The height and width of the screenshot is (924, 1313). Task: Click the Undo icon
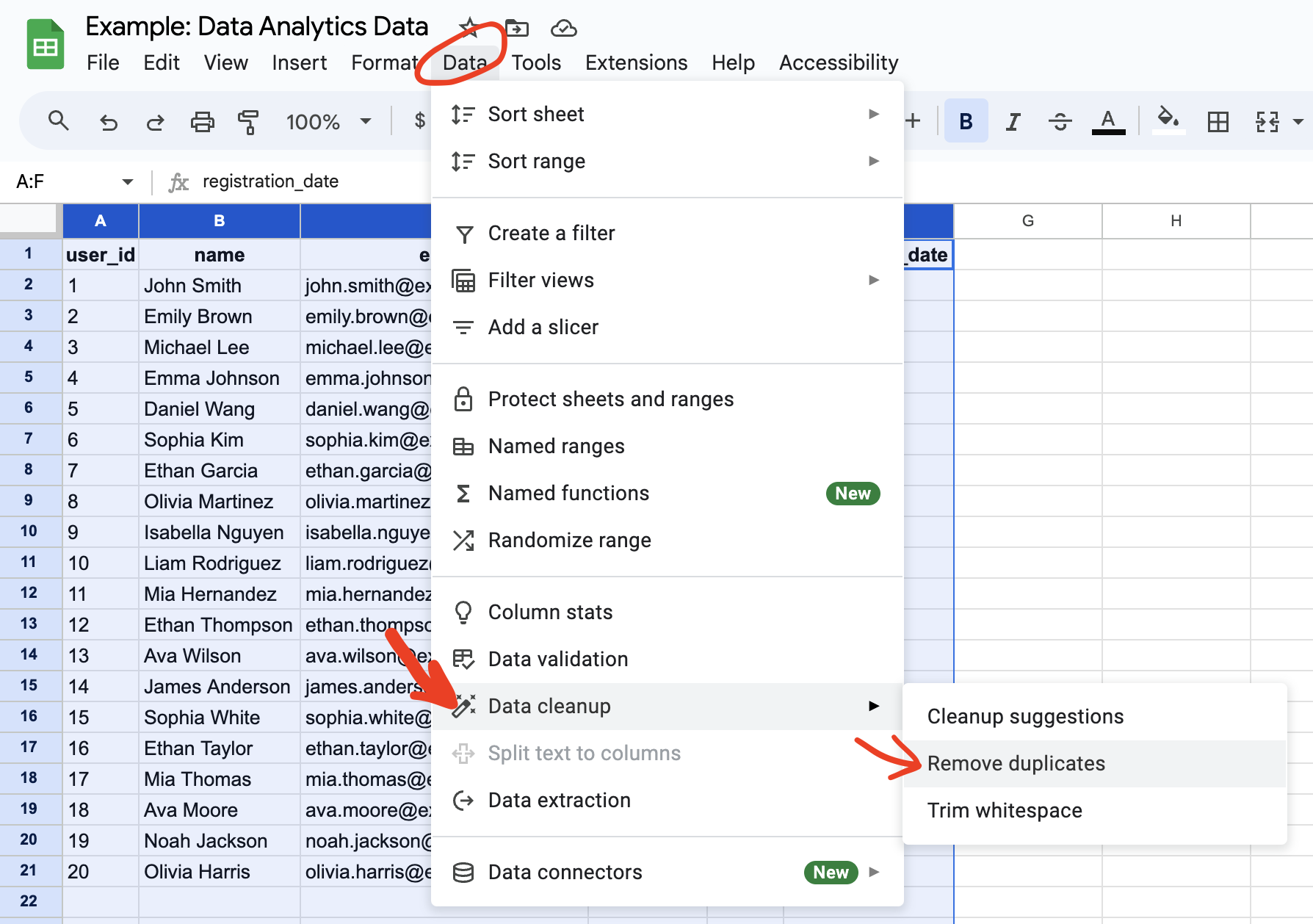pos(108,120)
